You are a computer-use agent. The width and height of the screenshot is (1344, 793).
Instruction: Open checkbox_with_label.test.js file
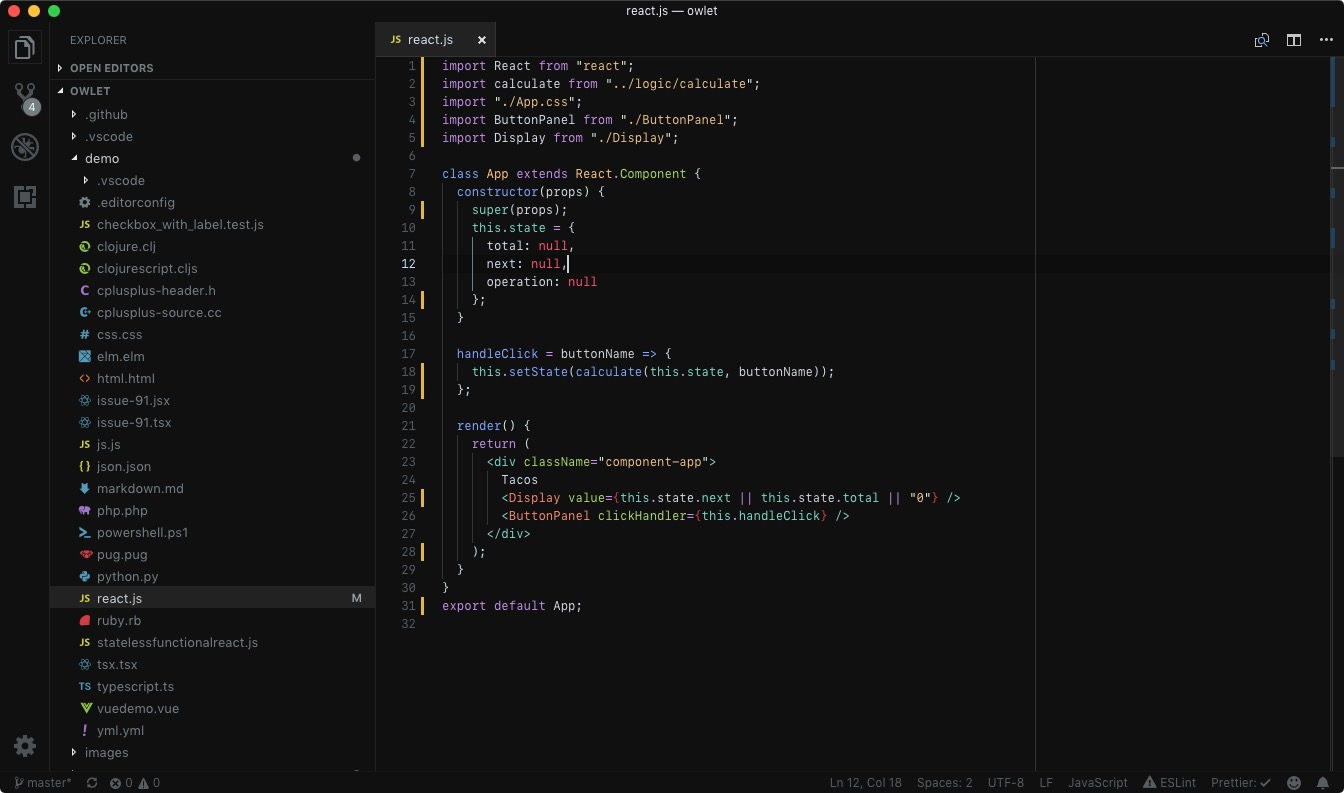[x=212, y=224]
